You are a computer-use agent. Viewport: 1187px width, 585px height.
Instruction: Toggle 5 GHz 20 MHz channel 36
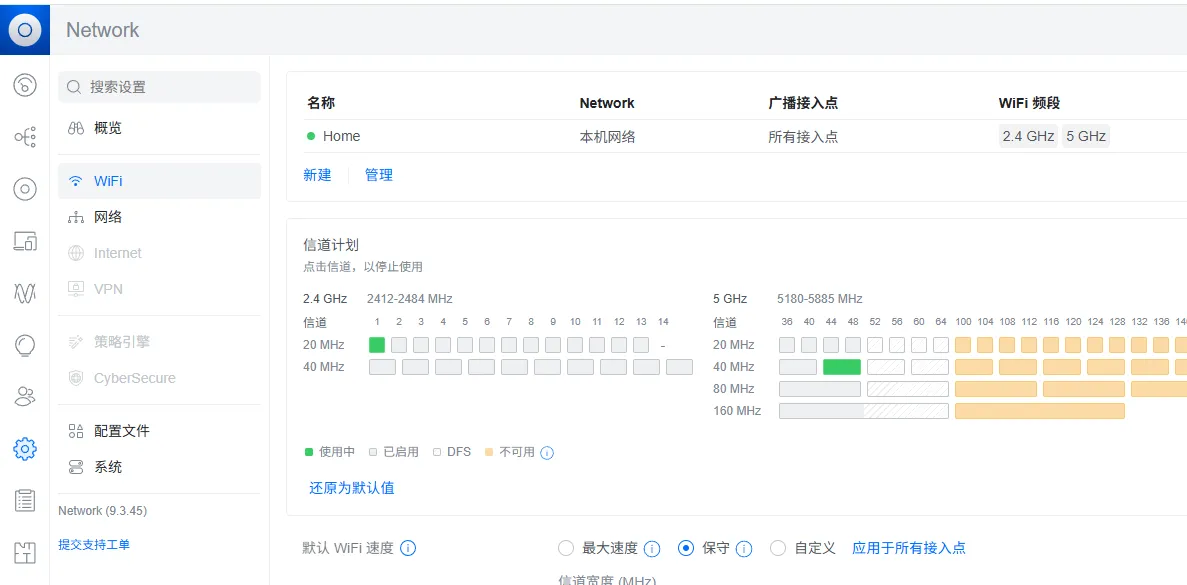point(787,345)
